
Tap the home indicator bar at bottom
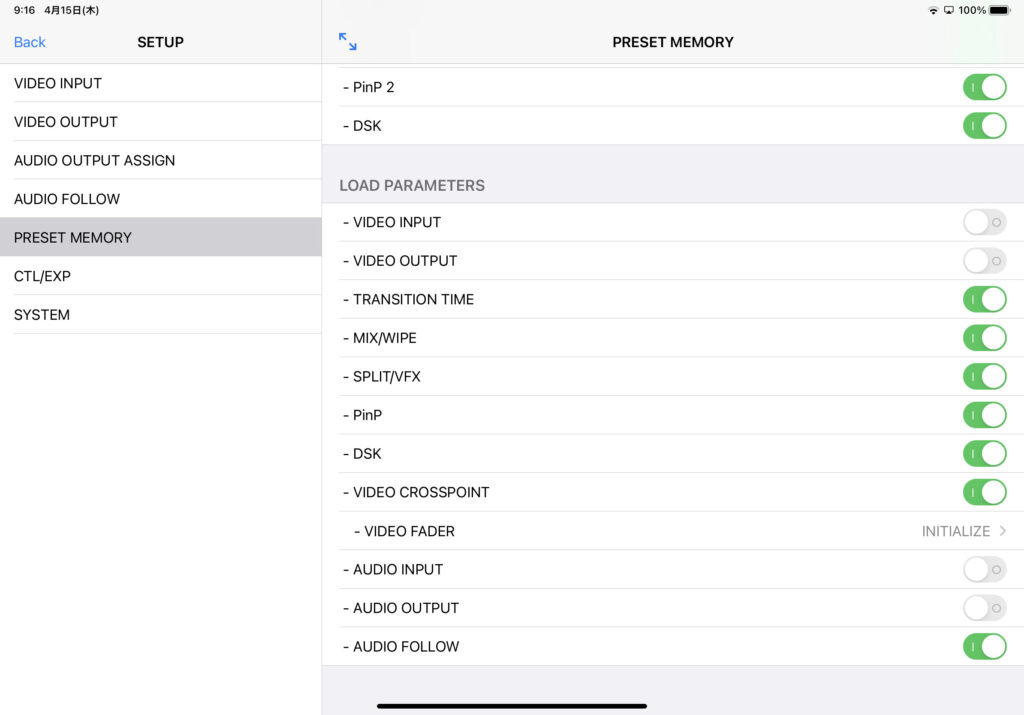[512, 706]
